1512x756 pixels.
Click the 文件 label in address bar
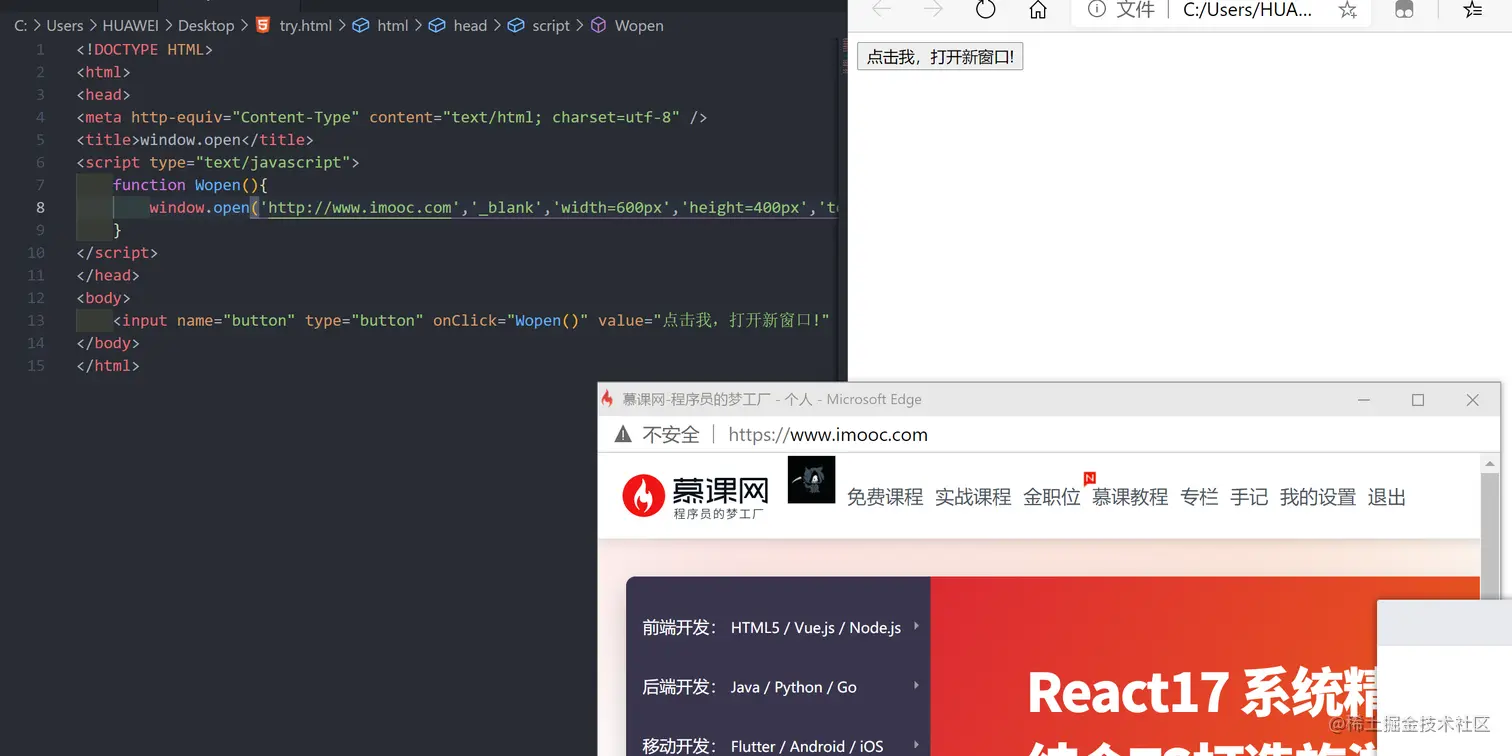click(1135, 10)
